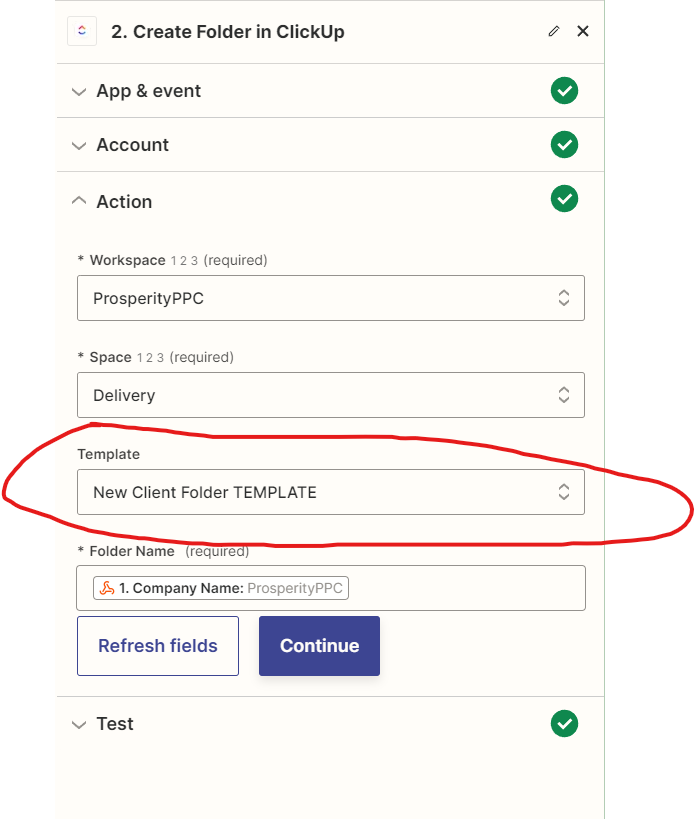Select the Company Name data pill
The image size is (696, 819).
pyautogui.click(x=221, y=588)
